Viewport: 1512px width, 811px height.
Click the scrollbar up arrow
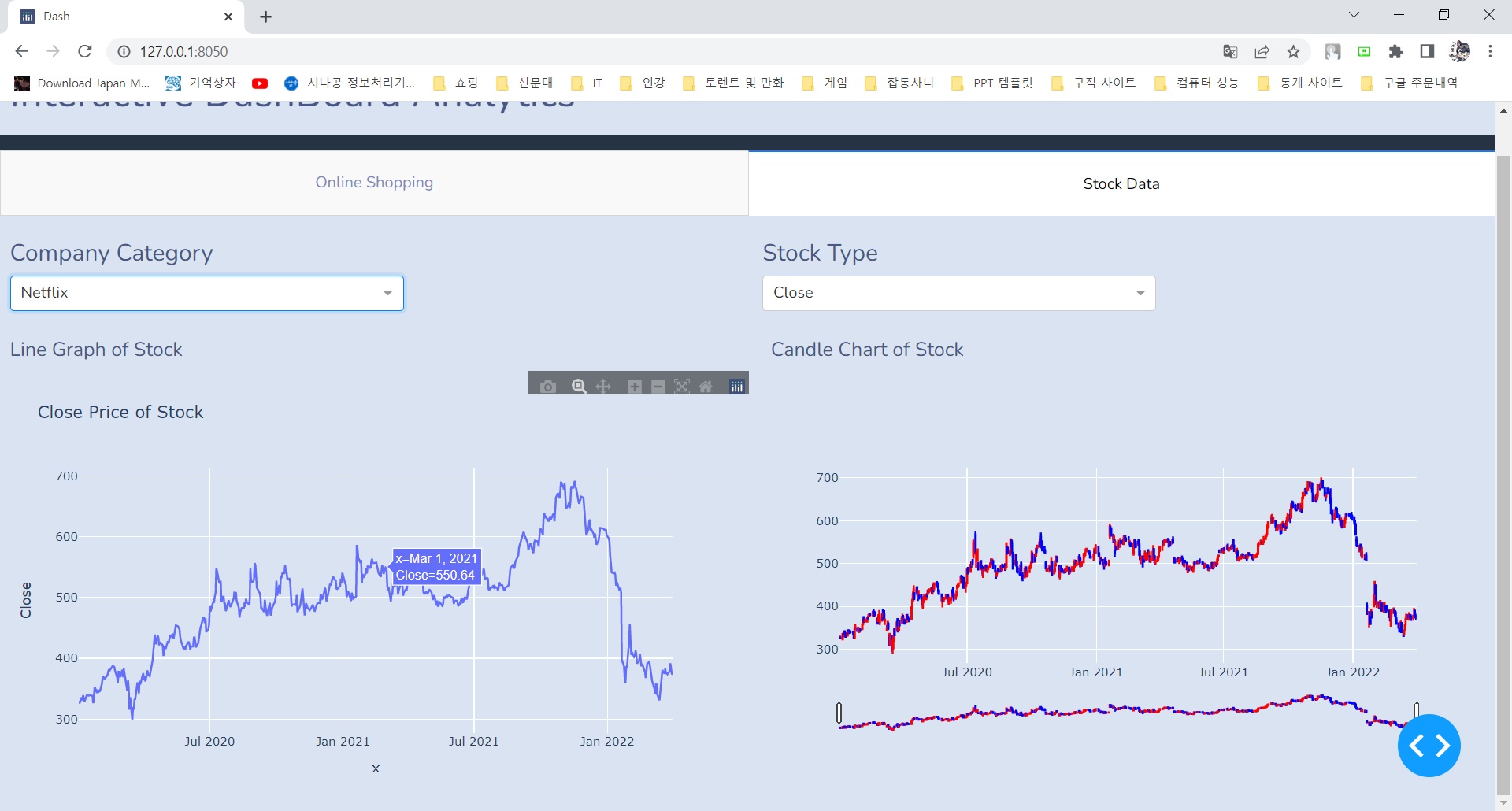(x=1503, y=111)
